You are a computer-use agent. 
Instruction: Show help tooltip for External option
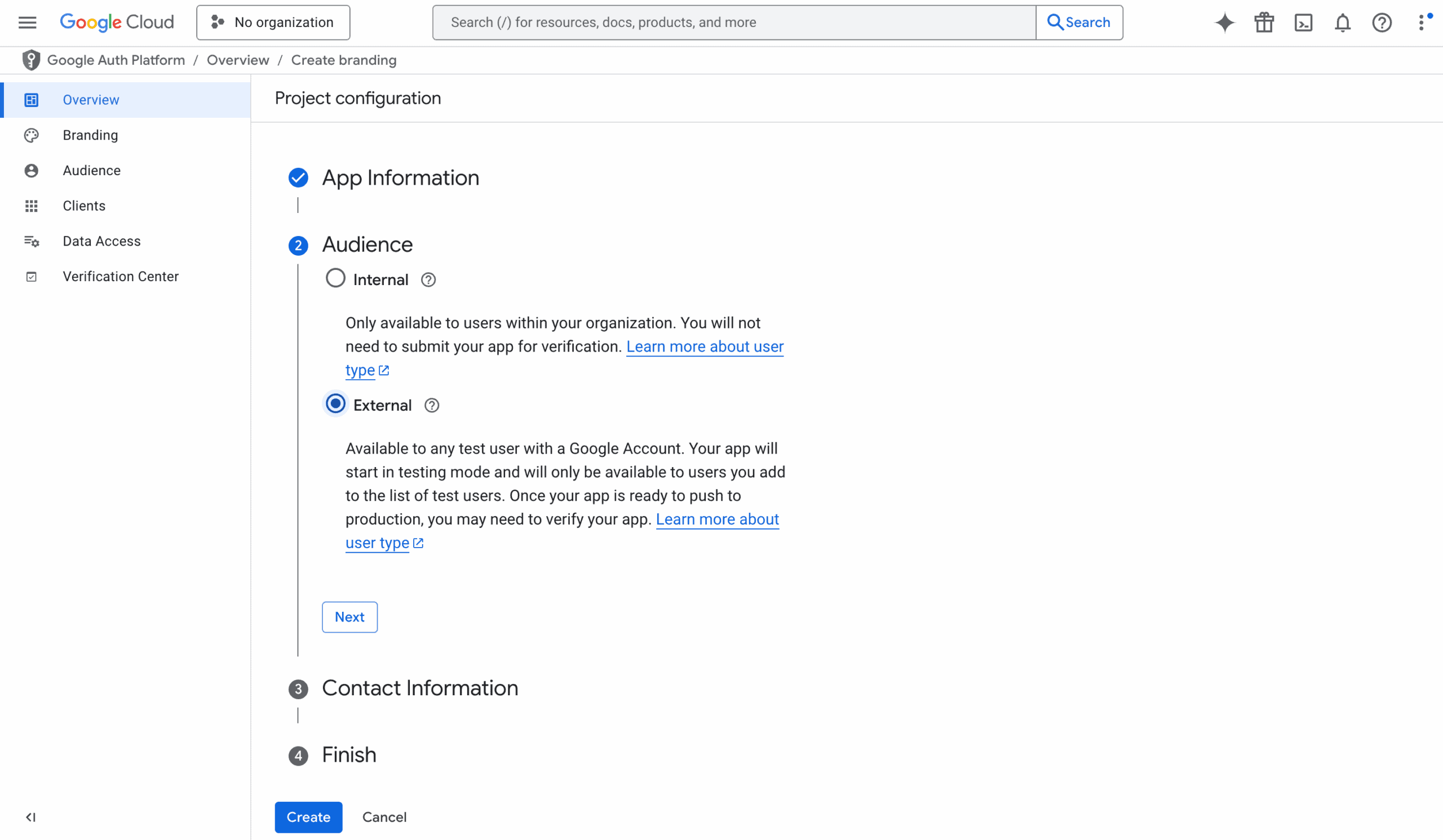[x=432, y=406]
